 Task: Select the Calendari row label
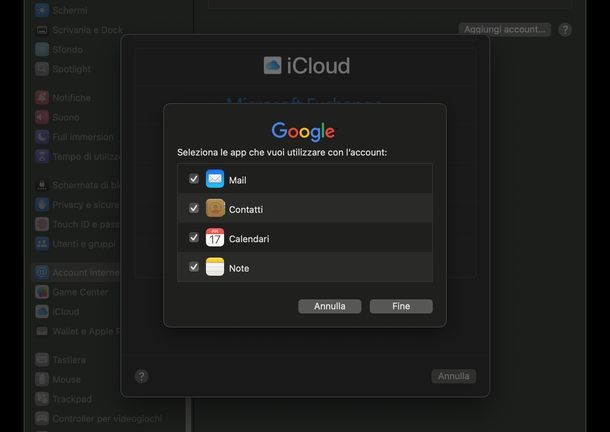click(x=249, y=239)
